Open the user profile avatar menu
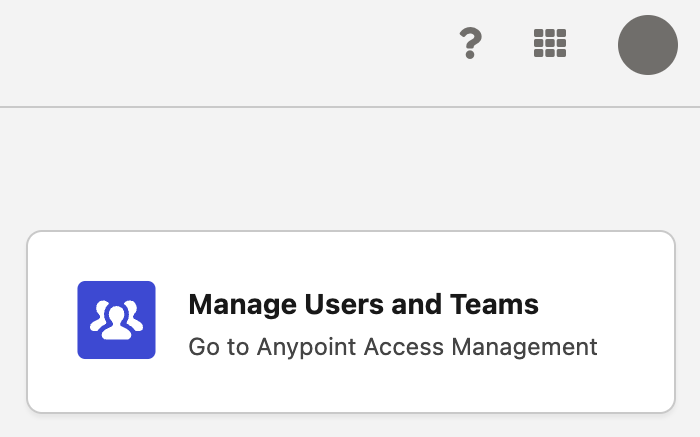Viewport: 700px width, 437px height. pyautogui.click(x=647, y=45)
